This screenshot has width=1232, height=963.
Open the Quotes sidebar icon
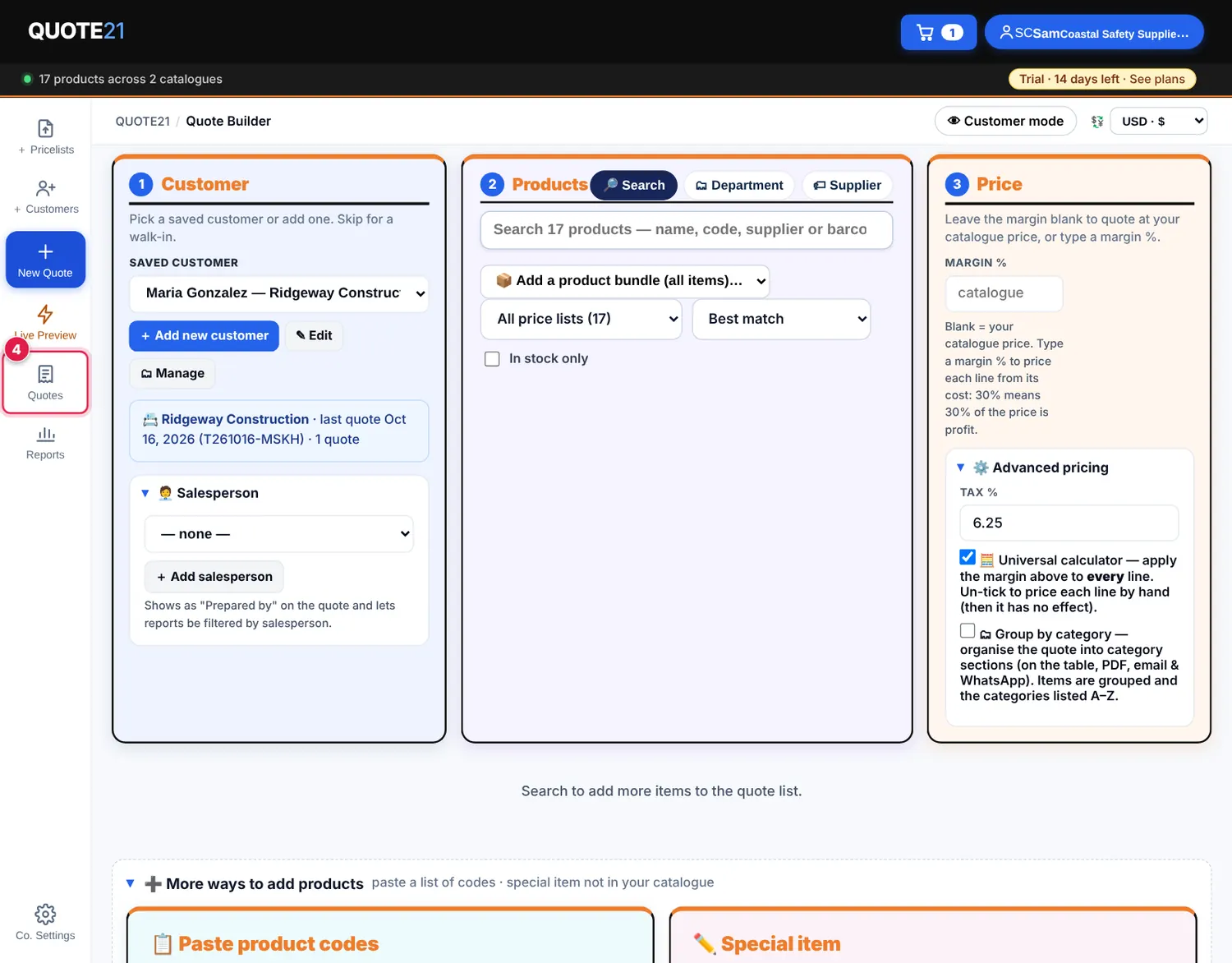(45, 383)
